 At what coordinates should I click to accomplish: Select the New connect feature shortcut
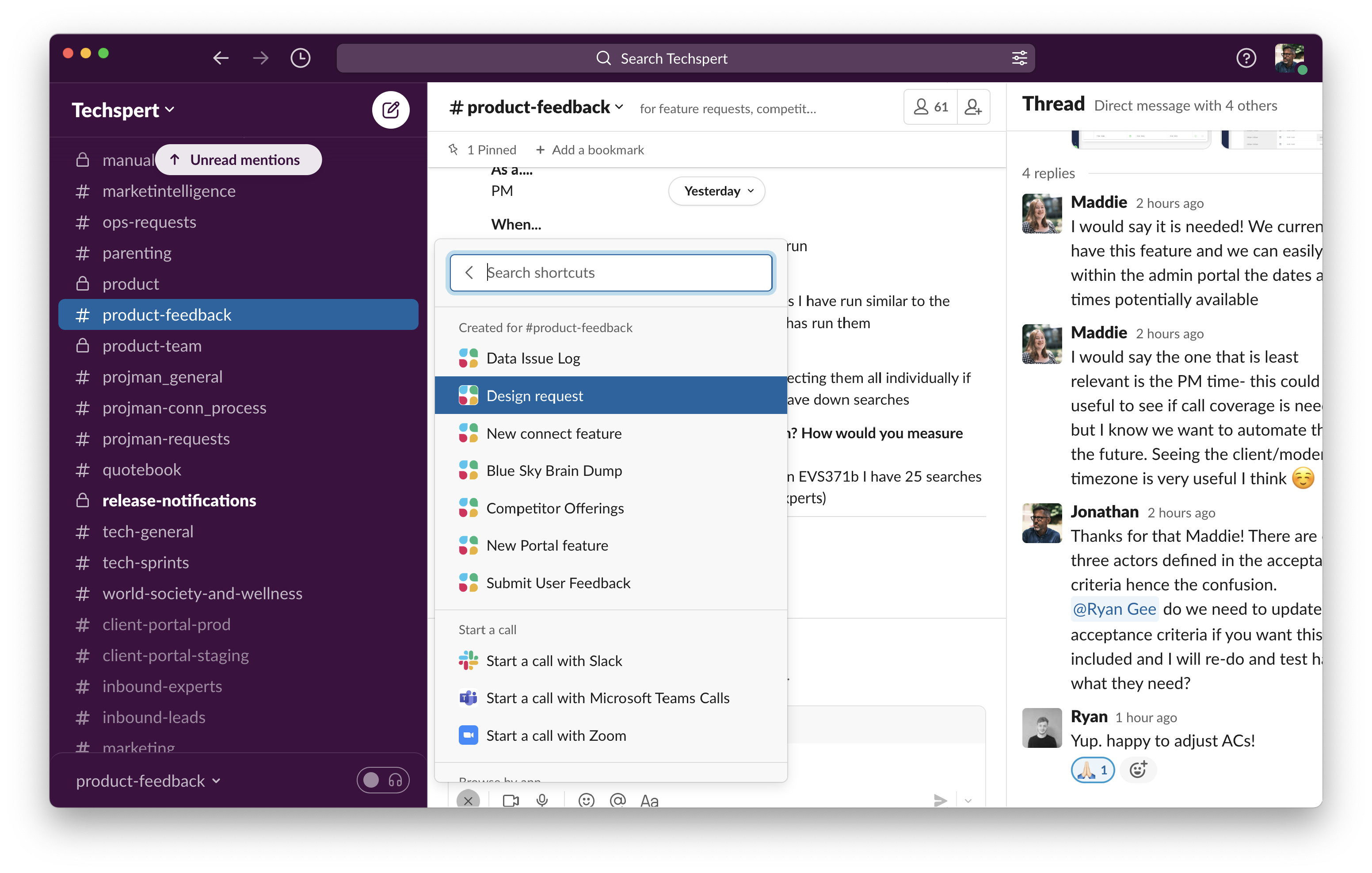tap(611, 433)
